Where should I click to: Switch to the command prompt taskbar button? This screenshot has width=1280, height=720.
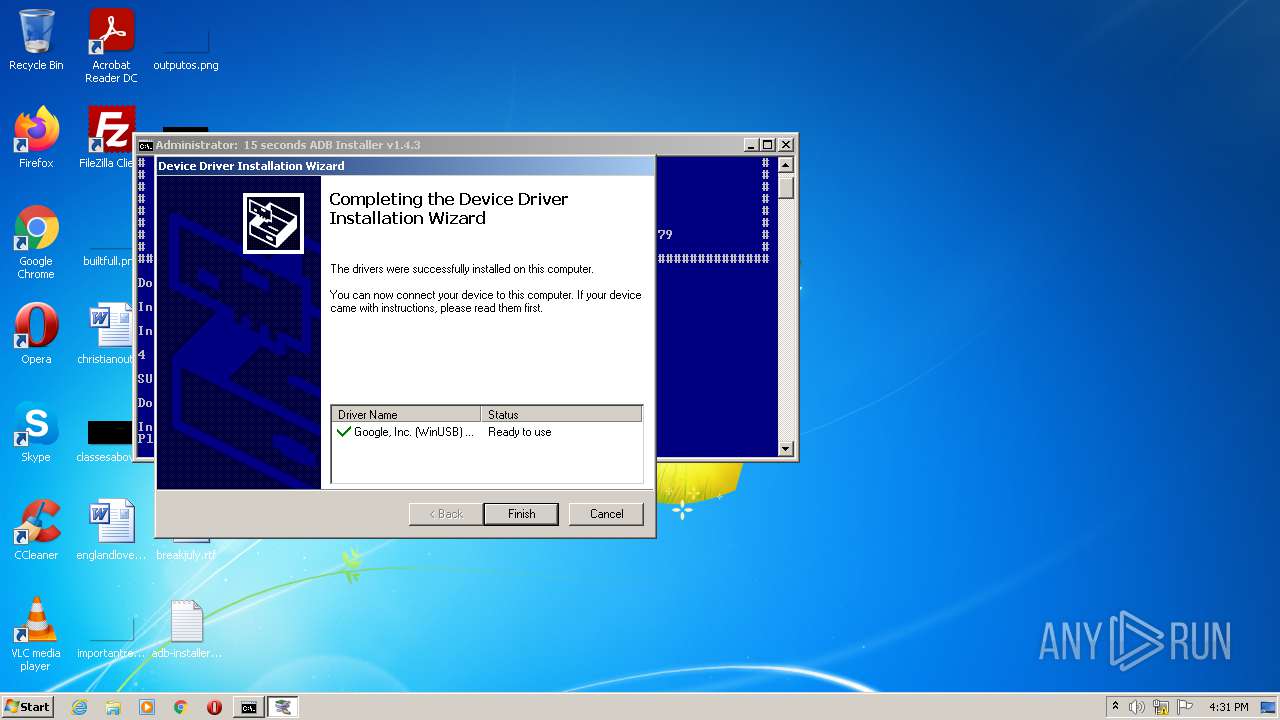tap(248, 707)
